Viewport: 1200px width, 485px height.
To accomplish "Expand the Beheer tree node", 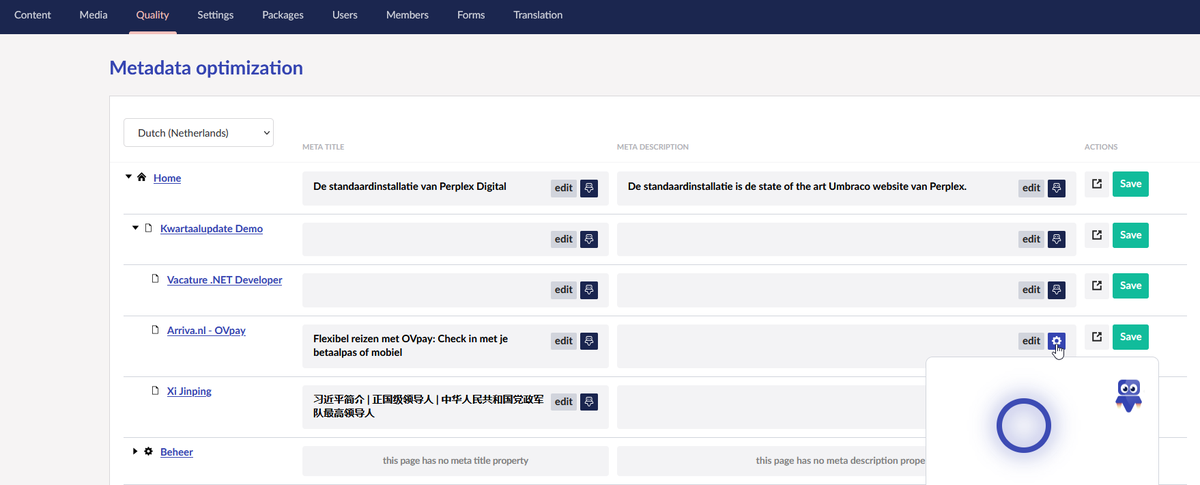I will pyautogui.click(x=135, y=452).
